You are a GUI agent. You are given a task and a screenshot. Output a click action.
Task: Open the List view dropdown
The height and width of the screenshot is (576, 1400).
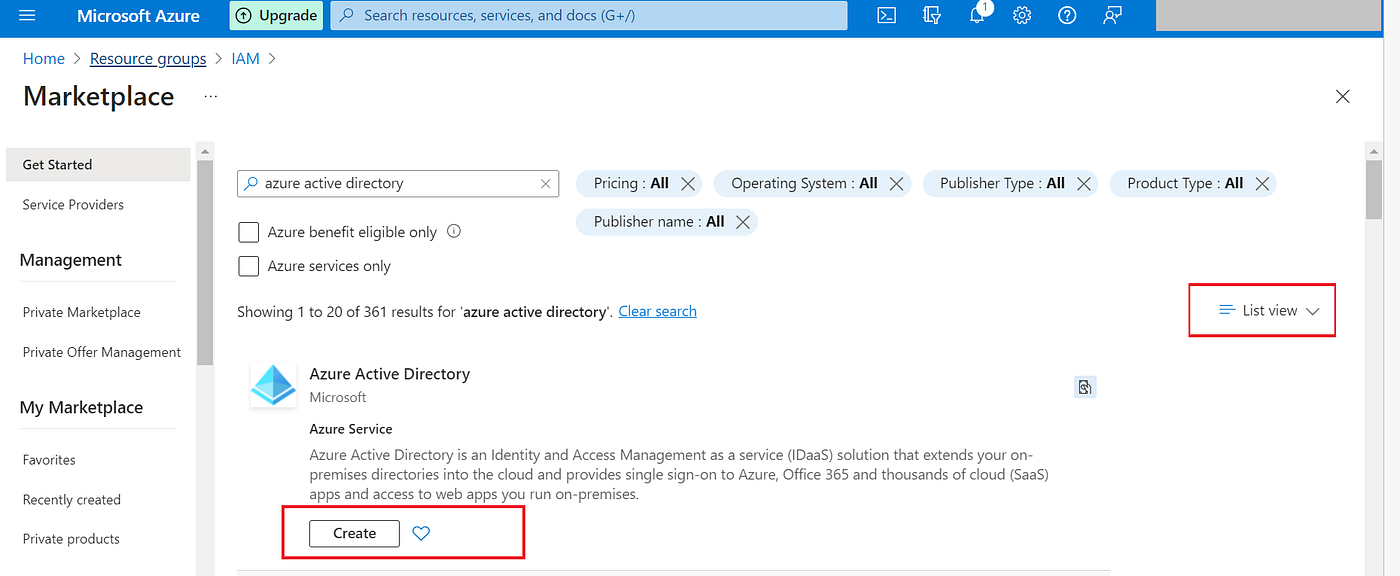[1269, 311]
